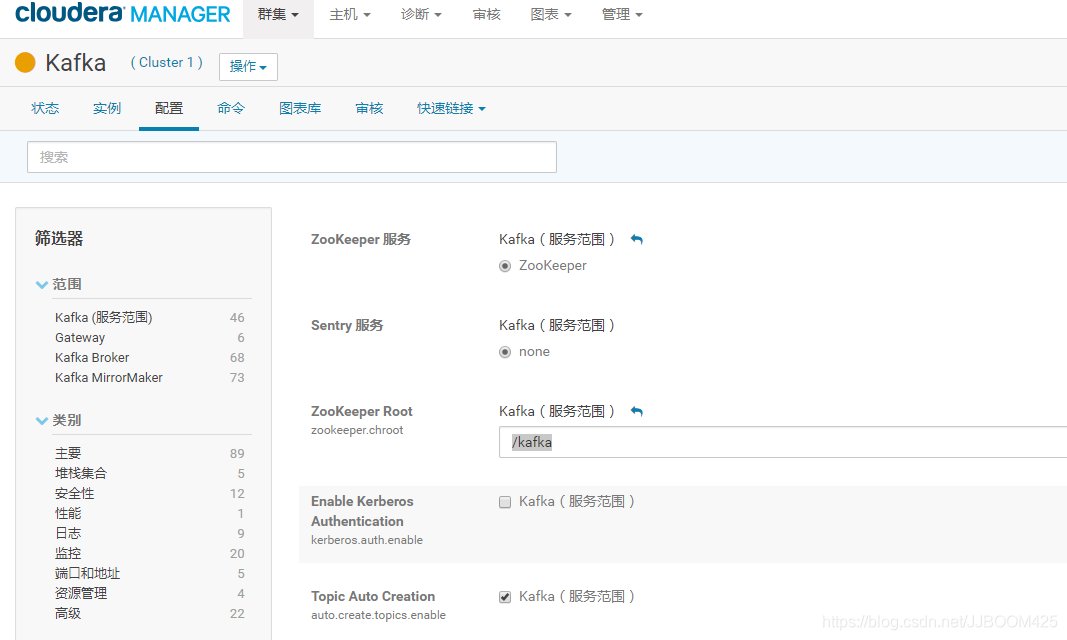The image size is (1067, 640).
Task: Filter by 日志 category
Action: tap(68, 533)
